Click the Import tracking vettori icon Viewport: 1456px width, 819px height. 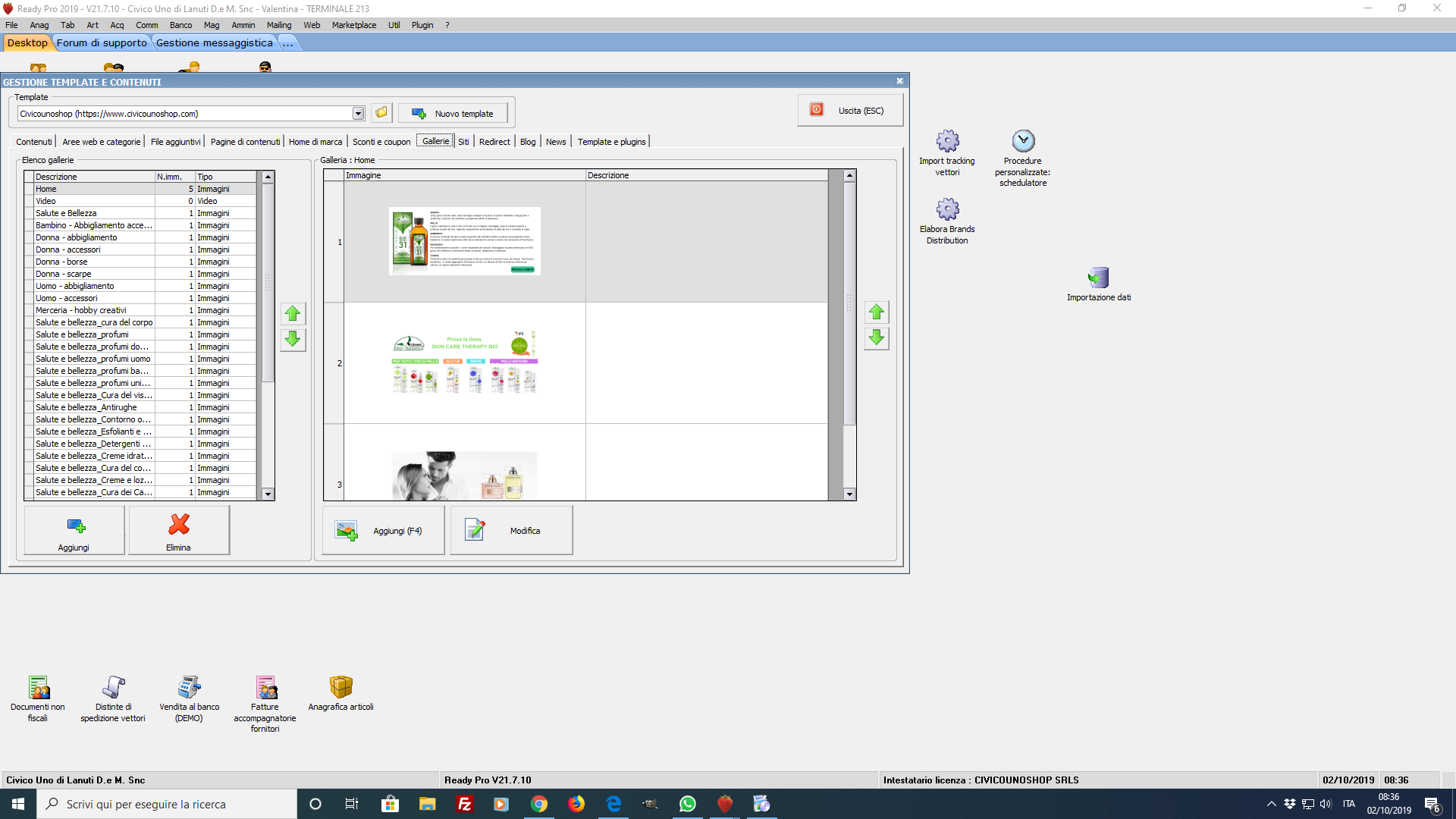click(x=947, y=142)
